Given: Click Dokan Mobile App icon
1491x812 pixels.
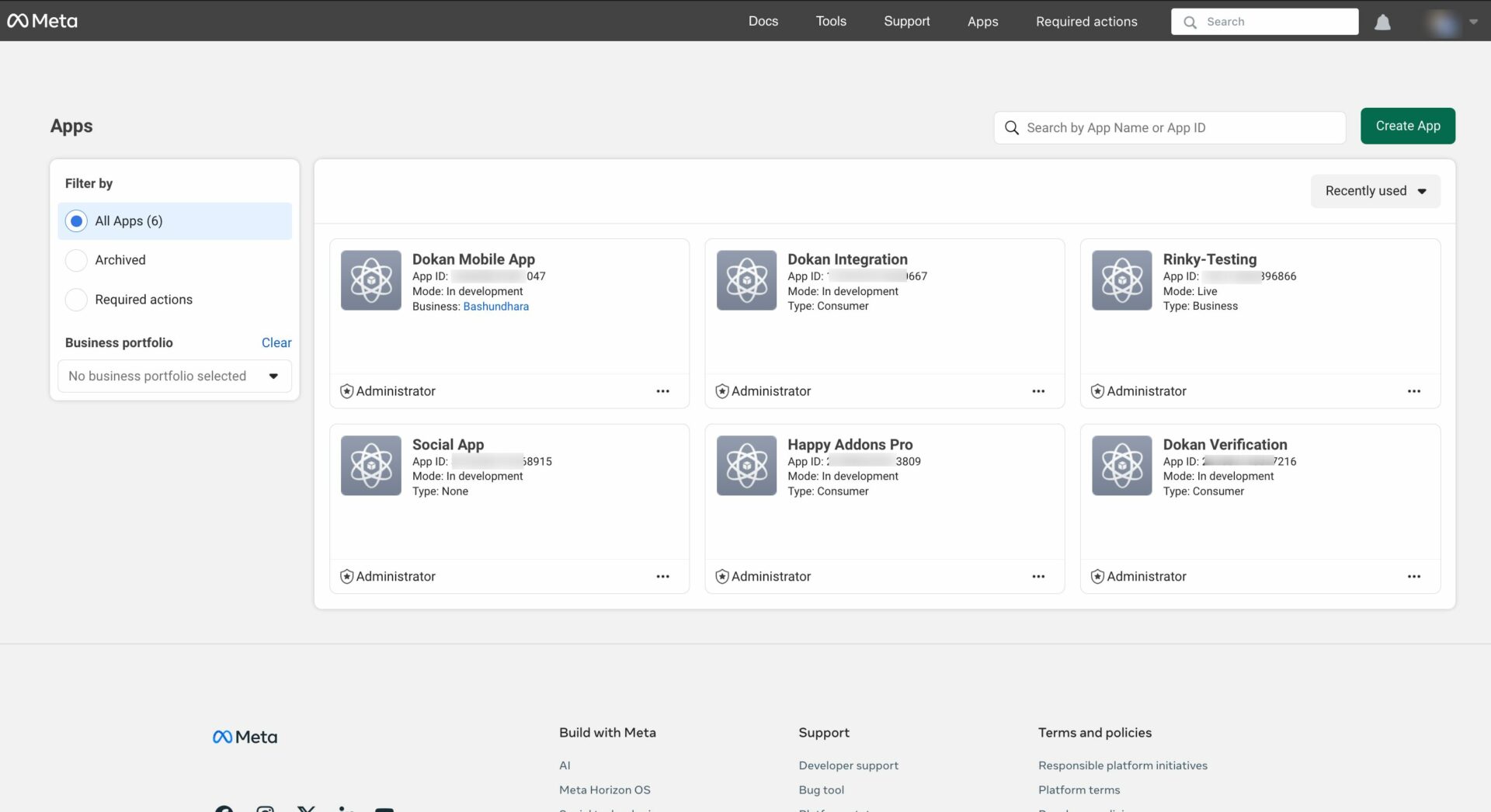Looking at the screenshot, I should (x=371, y=280).
